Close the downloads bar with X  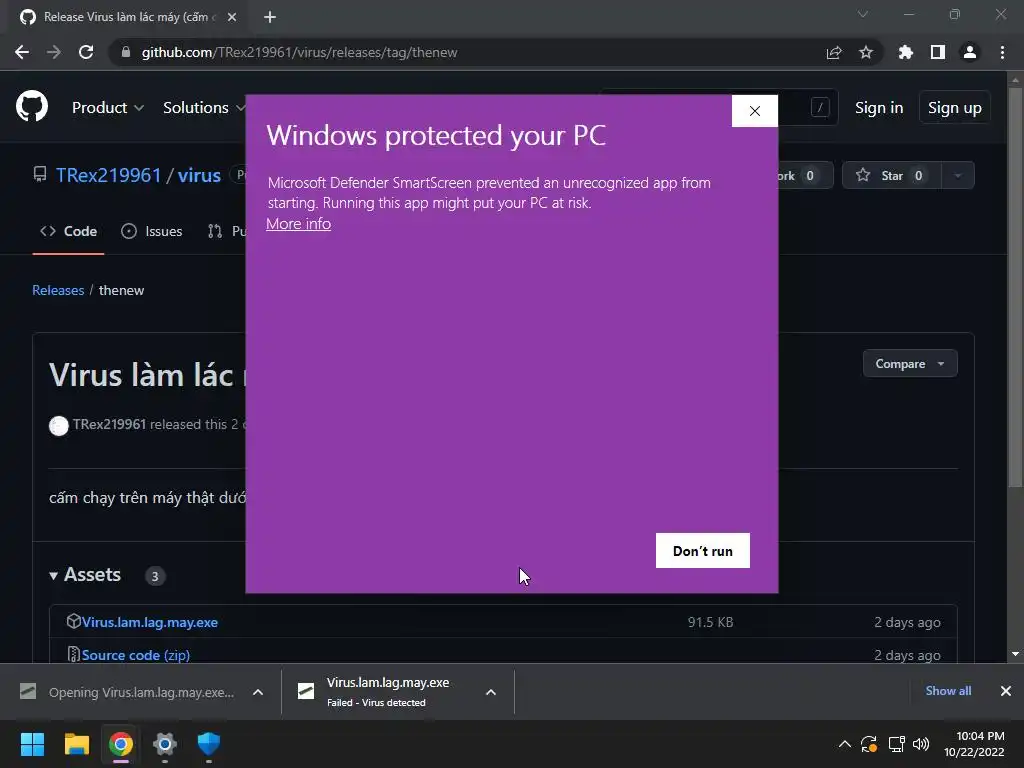(1006, 691)
